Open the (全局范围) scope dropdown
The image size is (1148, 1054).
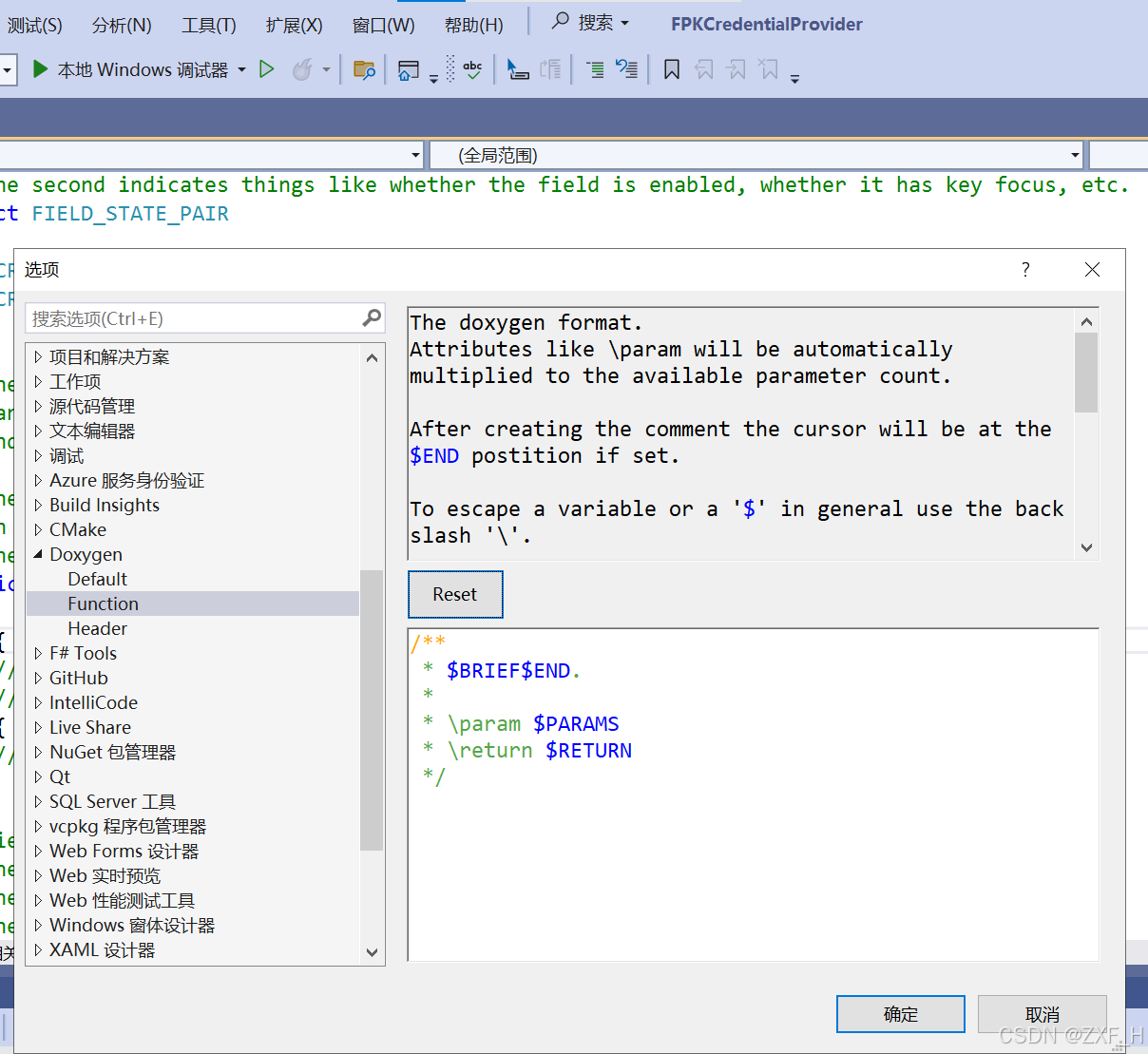click(757, 155)
